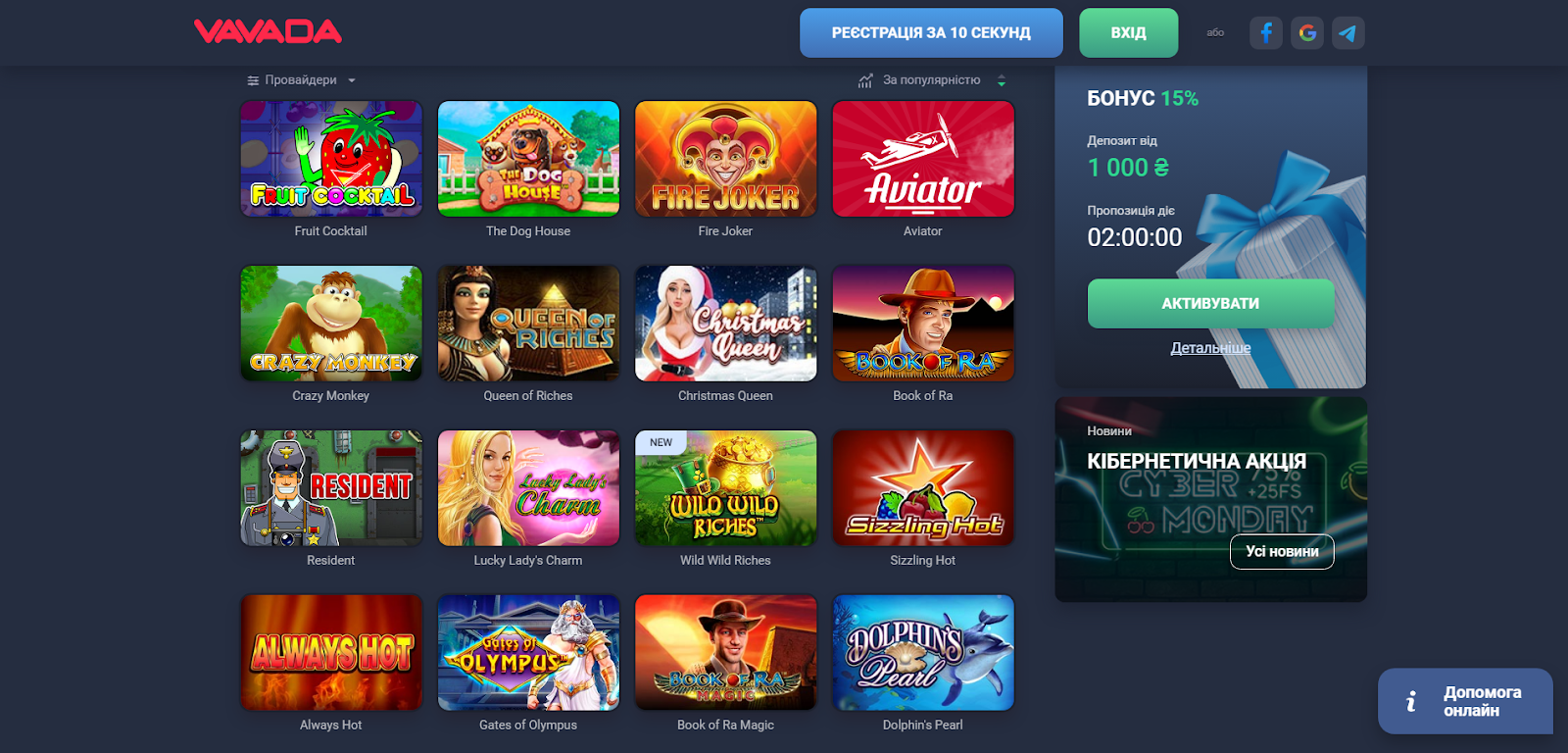Expand the Провайдери dropdown
This screenshot has width=1568, height=753.
pos(301,80)
